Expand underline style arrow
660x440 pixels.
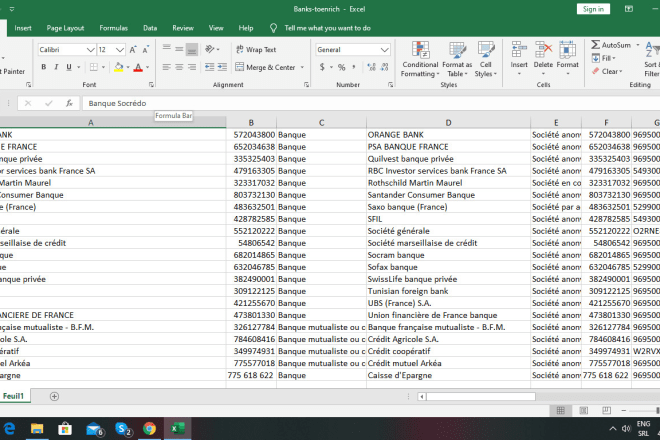point(78,67)
